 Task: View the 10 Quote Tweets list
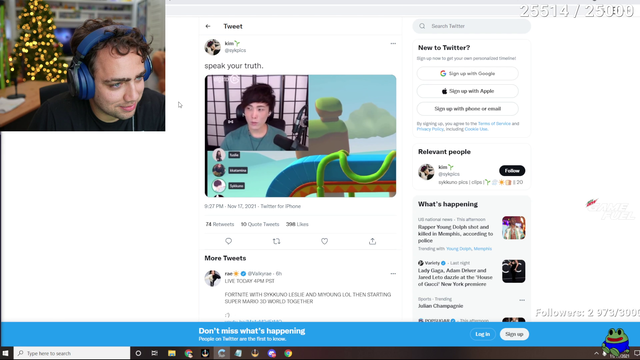coord(260,224)
